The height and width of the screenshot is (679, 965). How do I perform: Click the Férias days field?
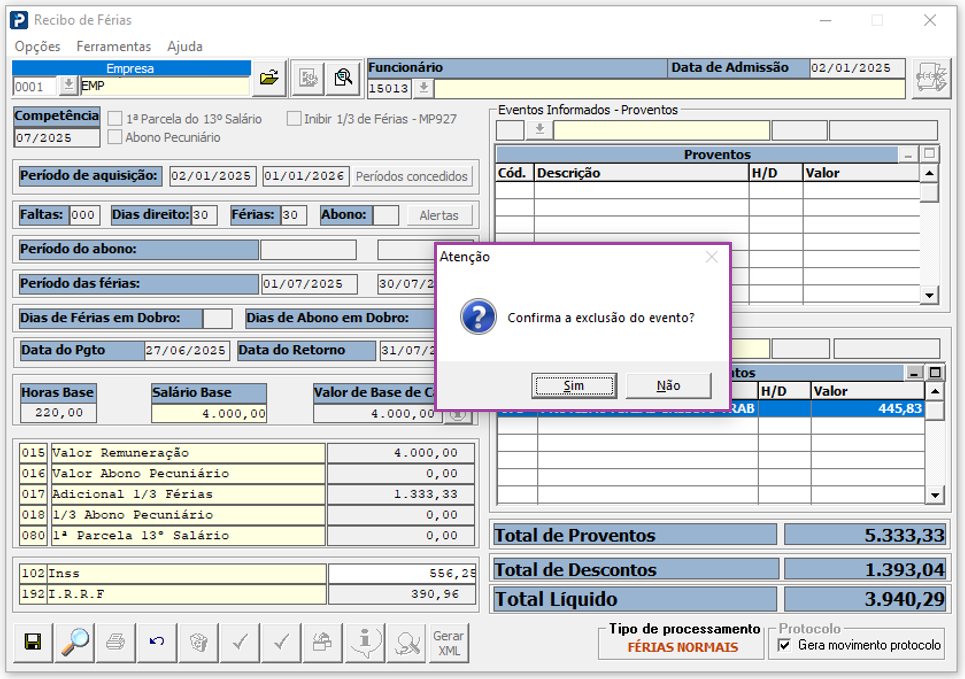294,215
